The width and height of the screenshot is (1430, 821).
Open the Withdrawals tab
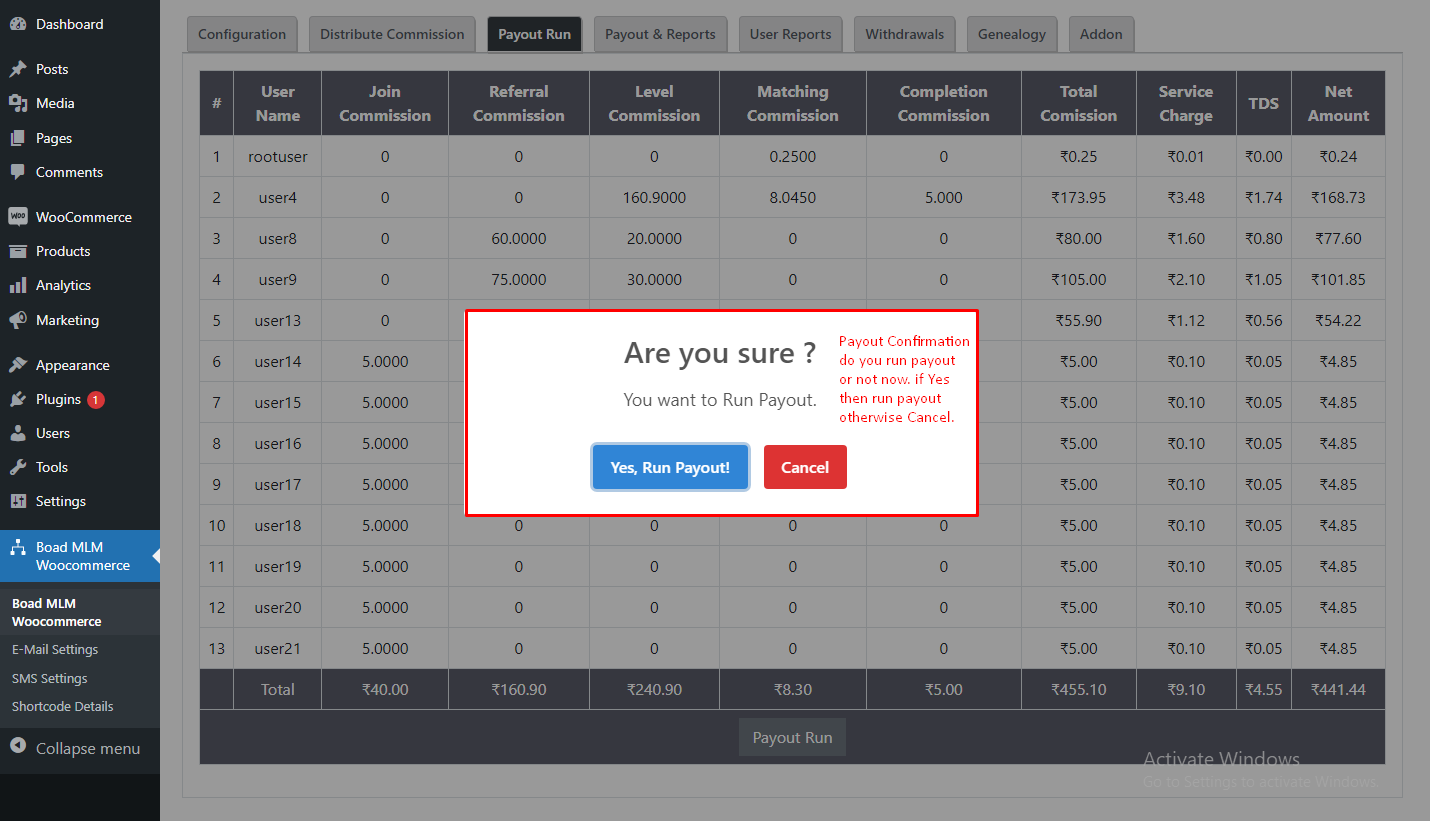click(904, 34)
